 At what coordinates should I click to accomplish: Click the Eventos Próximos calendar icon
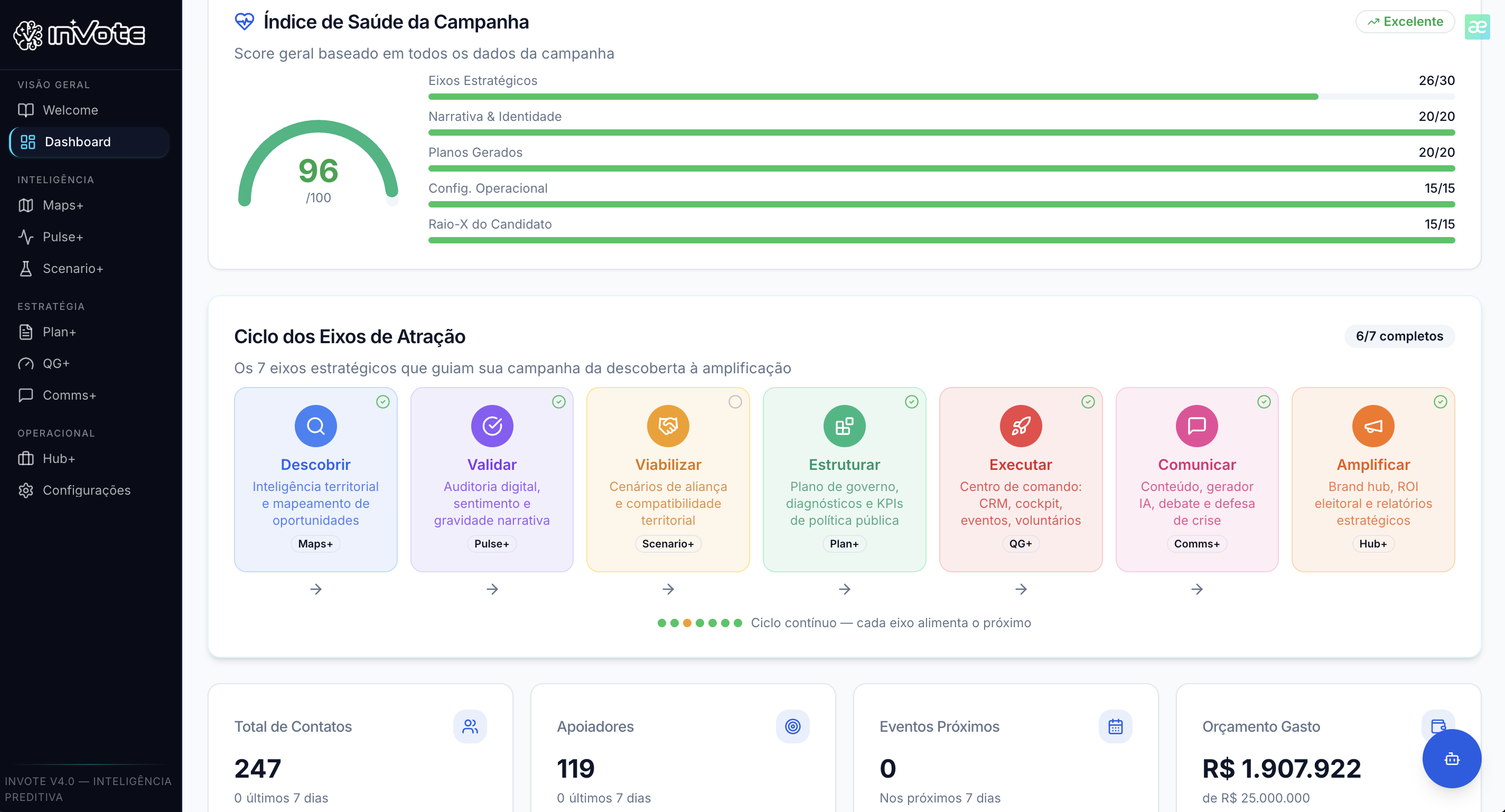1115,726
